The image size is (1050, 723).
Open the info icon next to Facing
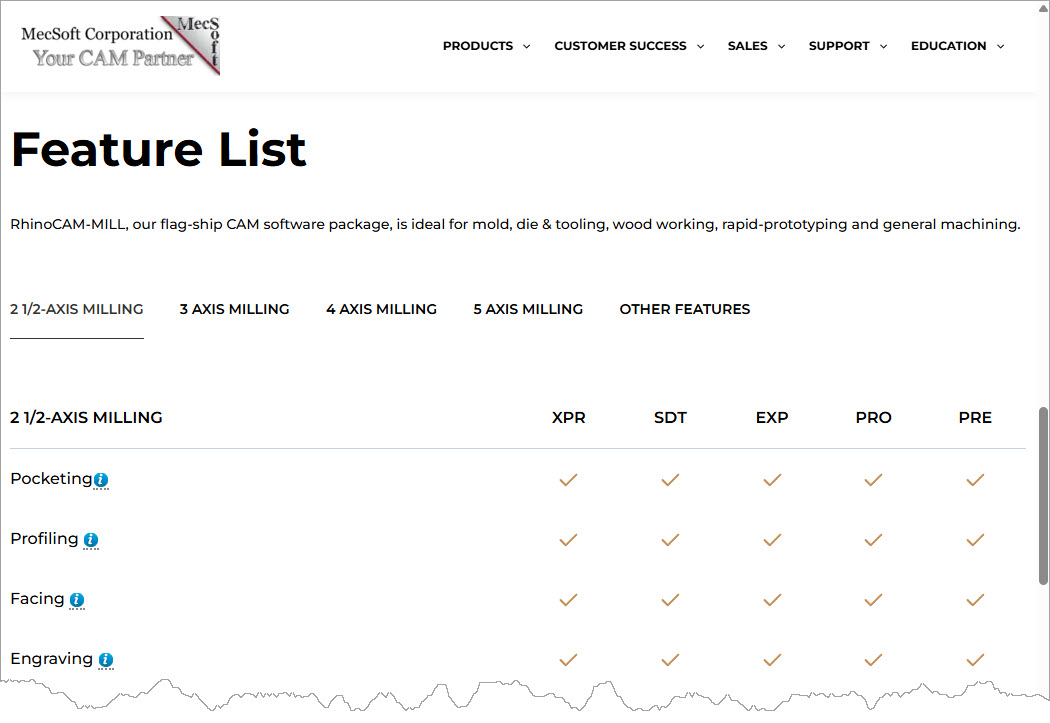pyautogui.click(x=77, y=600)
